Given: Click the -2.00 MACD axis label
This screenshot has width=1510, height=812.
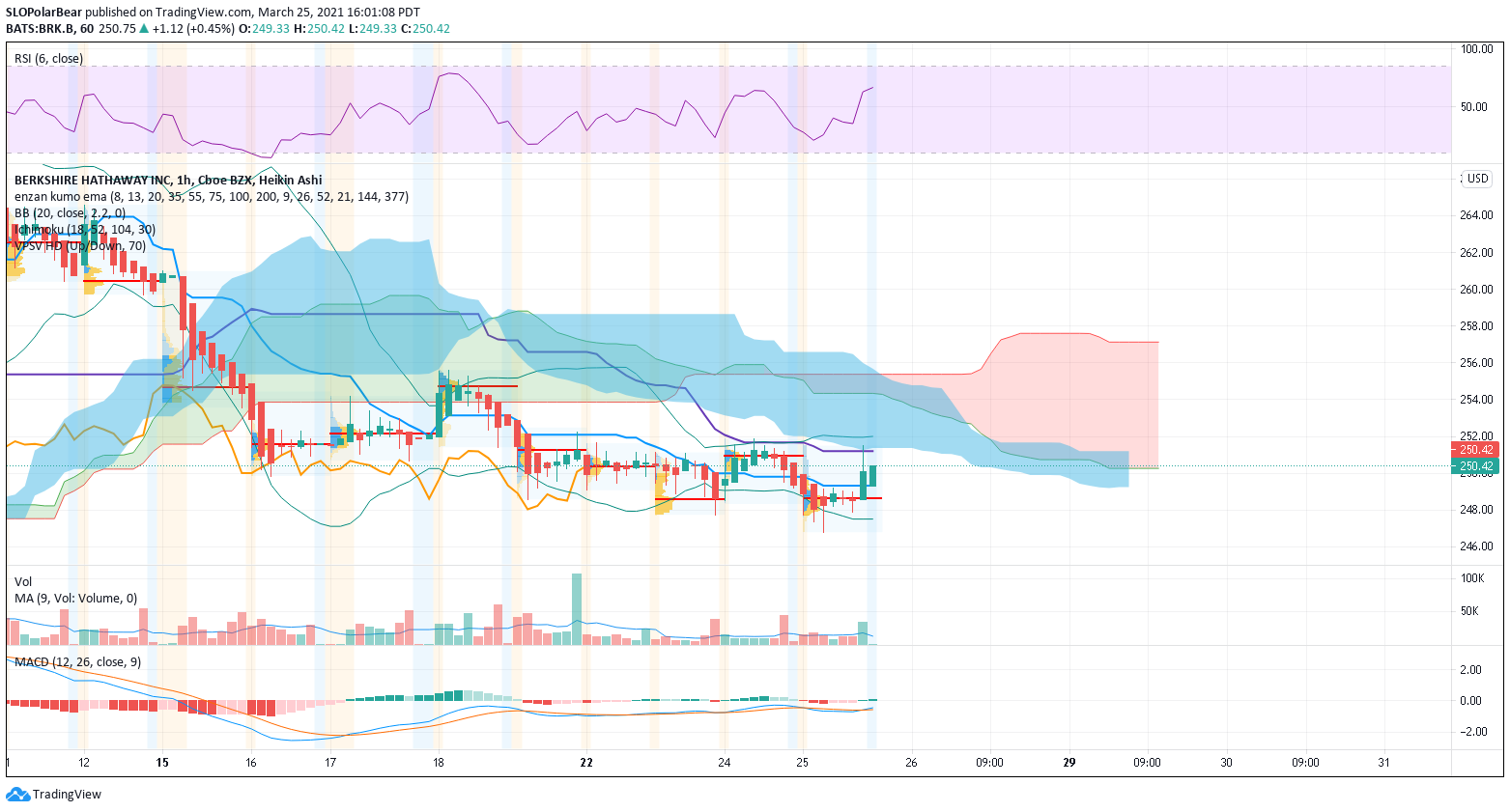Looking at the screenshot, I should 1472,732.
